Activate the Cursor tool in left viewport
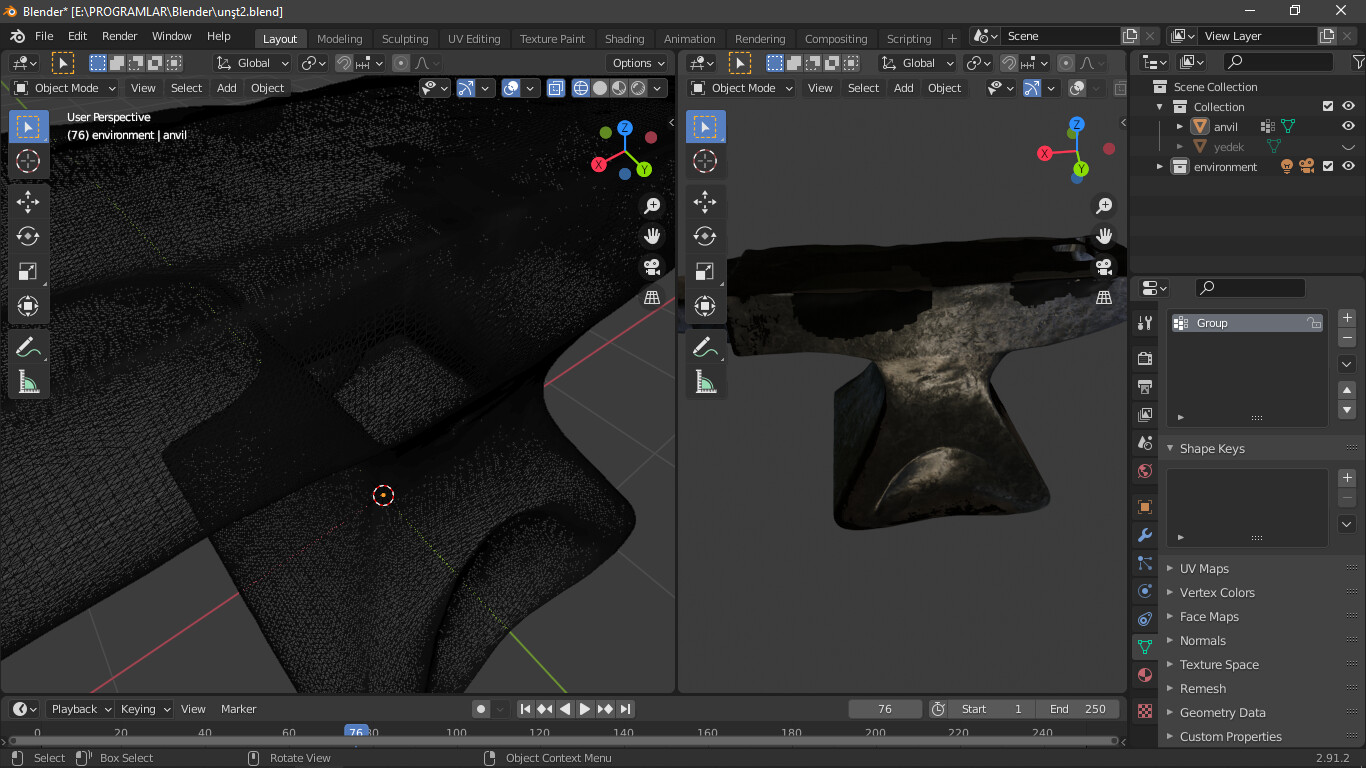The width and height of the screenshot is (1366, 768). point(28,160)
